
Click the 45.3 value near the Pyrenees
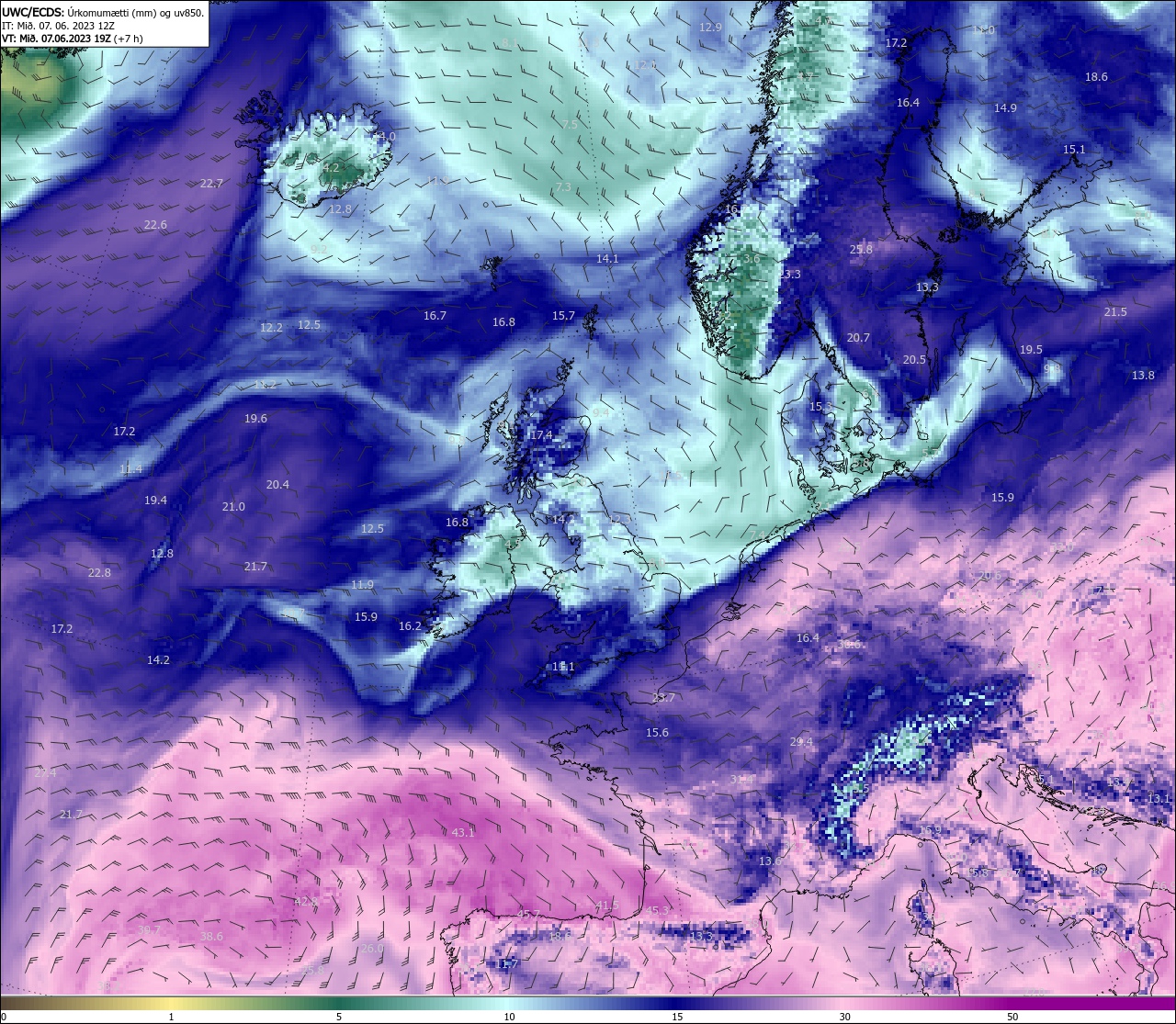[658, 911]
